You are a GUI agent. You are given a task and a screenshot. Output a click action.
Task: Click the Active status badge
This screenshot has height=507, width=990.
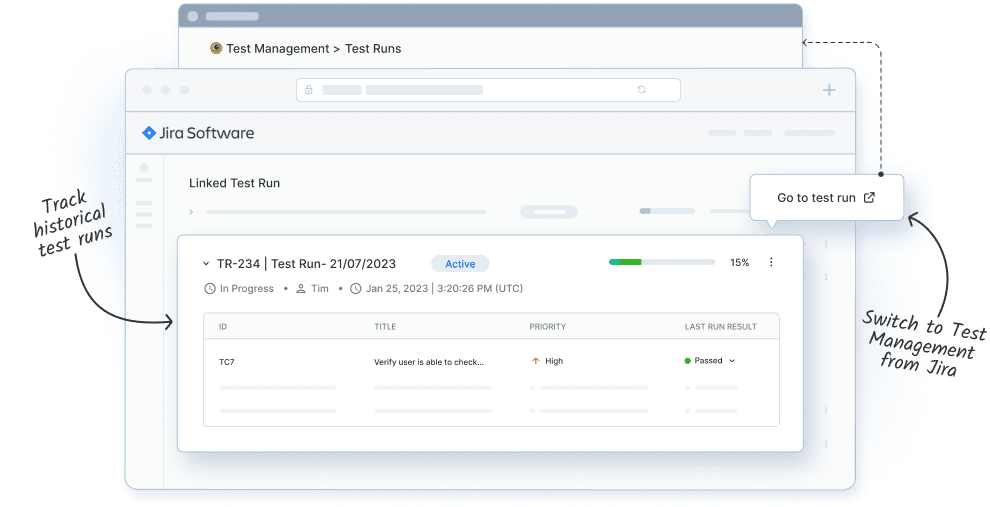[460, 264]
